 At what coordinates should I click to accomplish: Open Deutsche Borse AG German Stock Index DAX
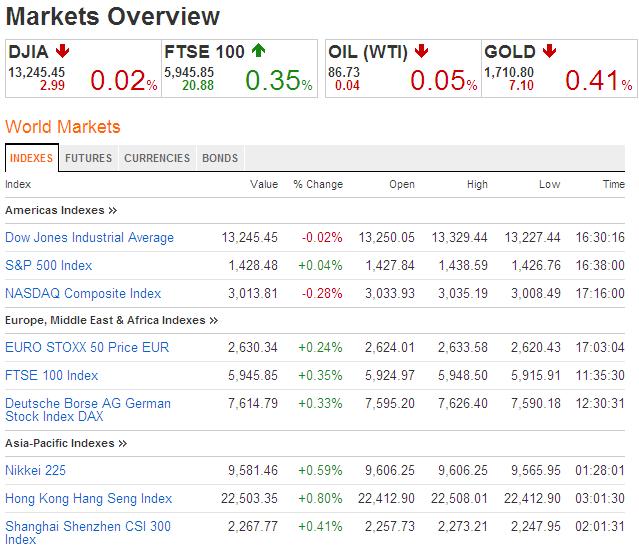[88, 410]
